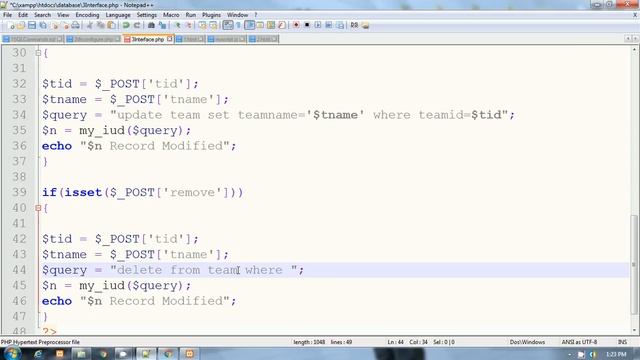
Task: Click 'length : 1048' in the status bar
Action: click(309, 342)
